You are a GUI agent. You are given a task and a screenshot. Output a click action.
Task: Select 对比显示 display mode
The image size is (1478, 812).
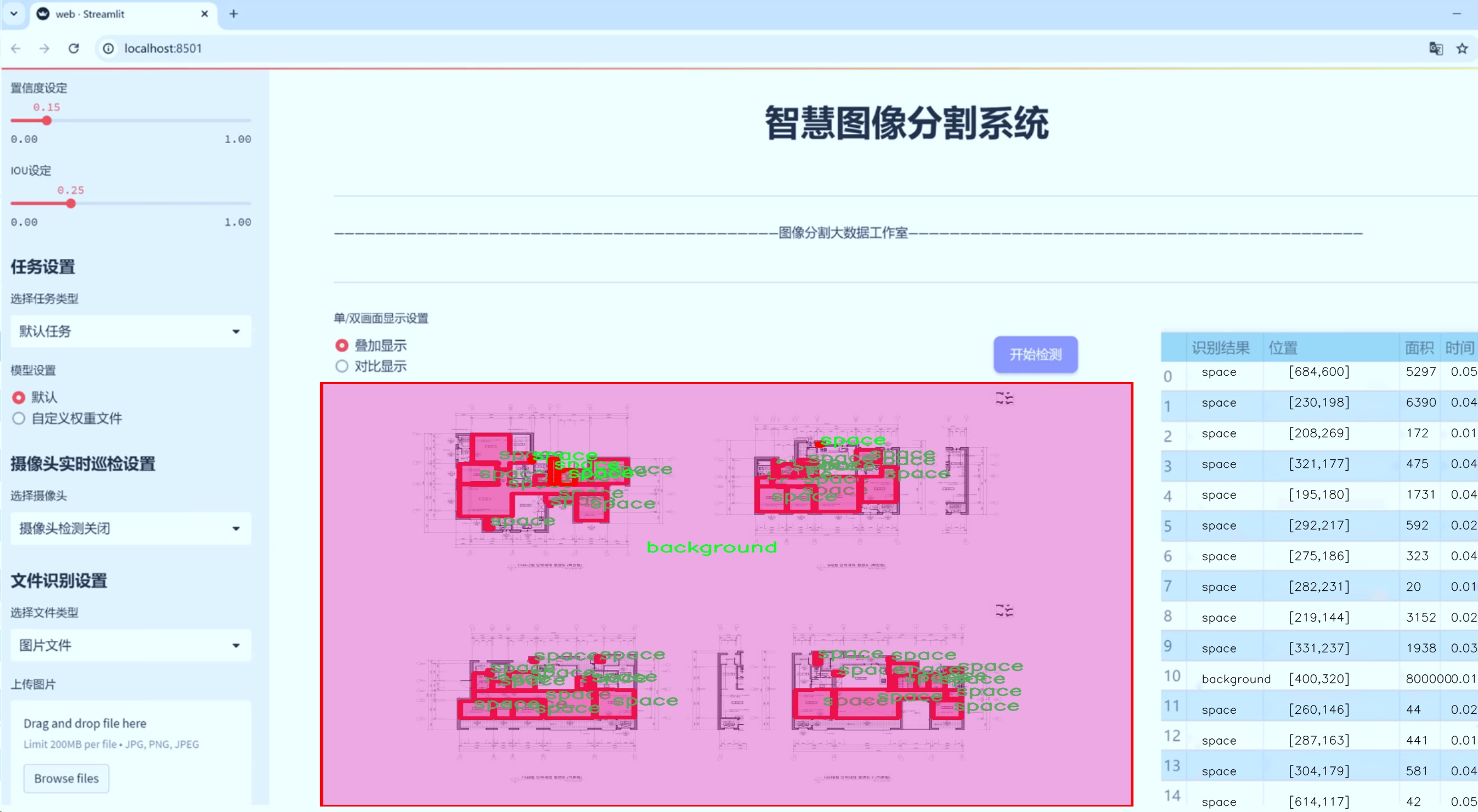point(342,366)
